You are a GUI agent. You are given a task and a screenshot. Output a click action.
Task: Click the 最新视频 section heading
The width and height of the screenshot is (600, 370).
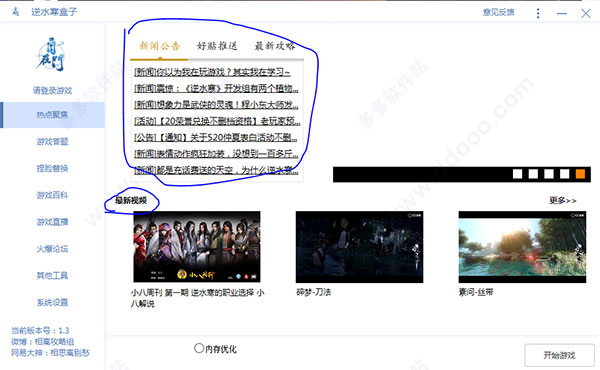pyautogui.click(x=131, y=200)
